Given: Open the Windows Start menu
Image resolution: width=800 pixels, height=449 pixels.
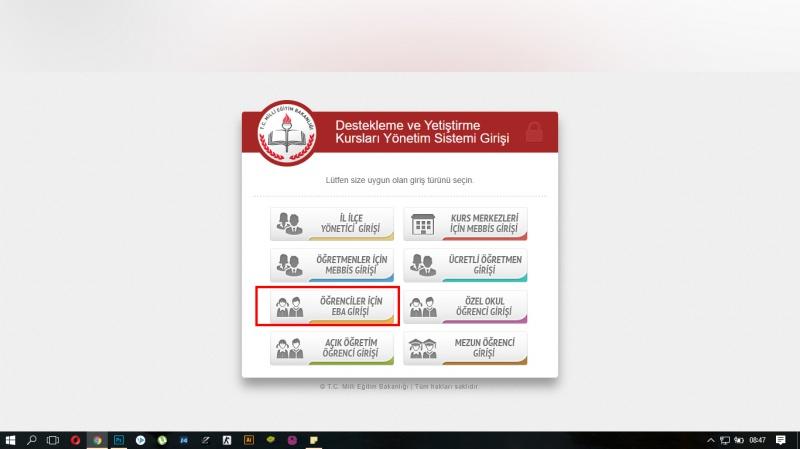Looking at the screenshot, I should (x=10, y=440).
